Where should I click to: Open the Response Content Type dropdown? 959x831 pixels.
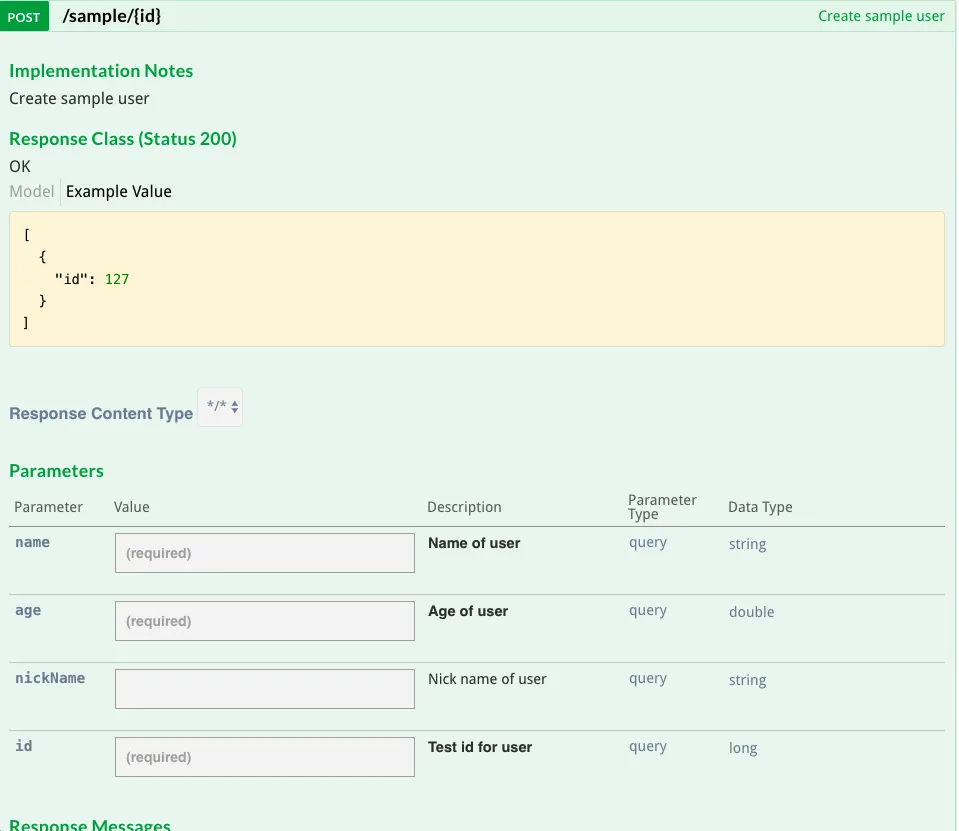point(220,407)
